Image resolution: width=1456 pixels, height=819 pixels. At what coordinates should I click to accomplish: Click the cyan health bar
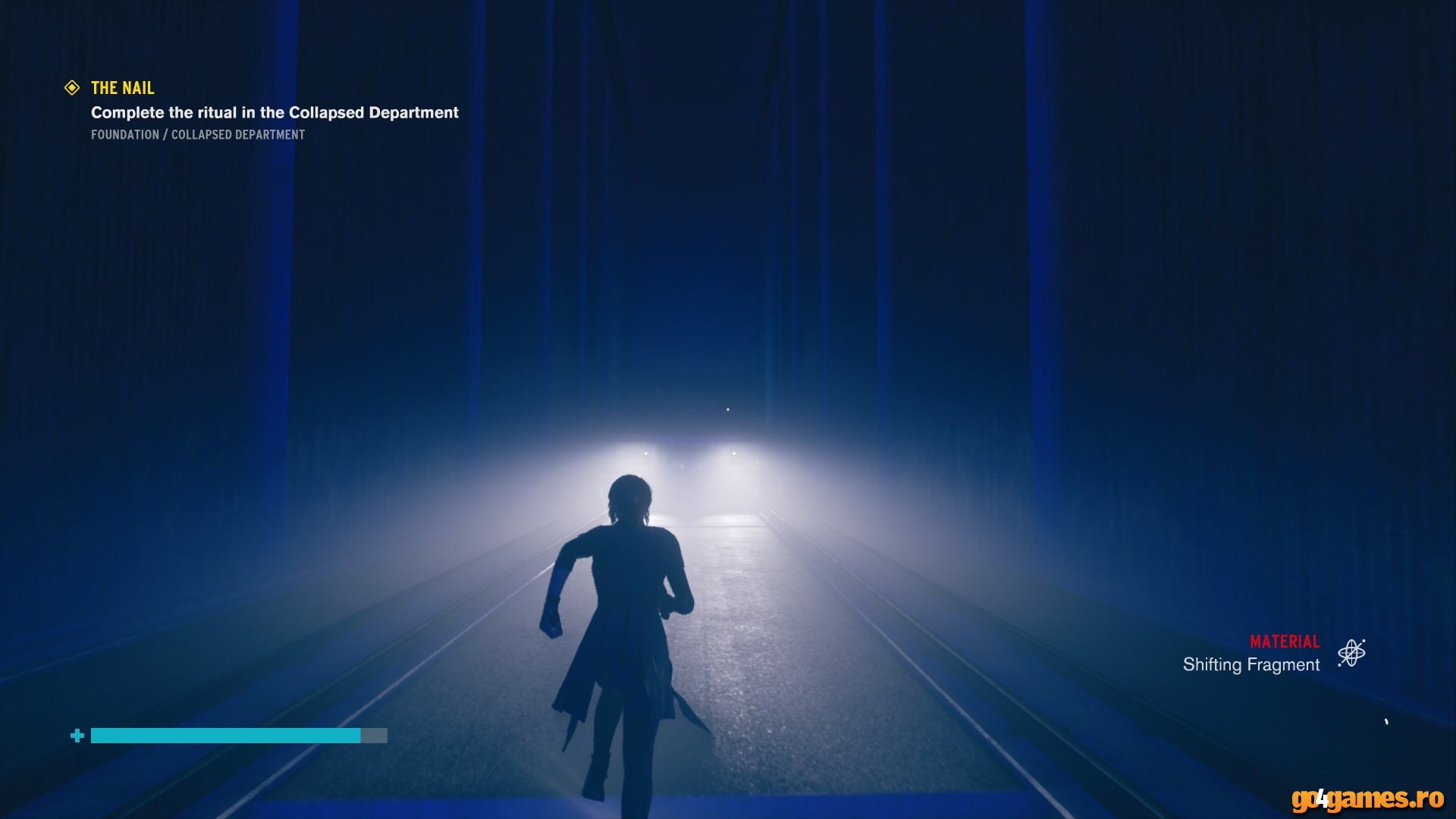(x=239, y=736)
